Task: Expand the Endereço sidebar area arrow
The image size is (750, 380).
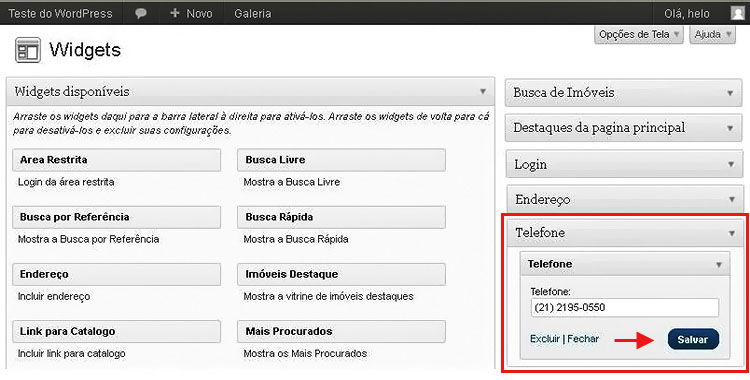Action: coord(732,199)
